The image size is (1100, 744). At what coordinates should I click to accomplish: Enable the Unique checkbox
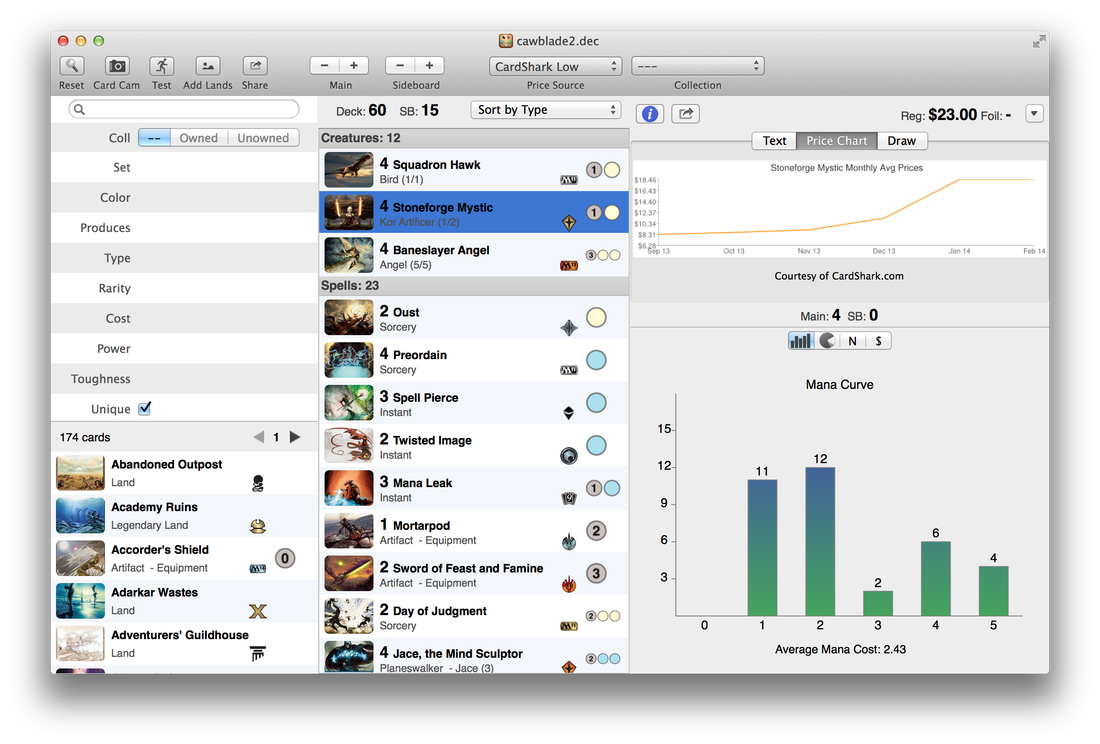coord(144,407)
